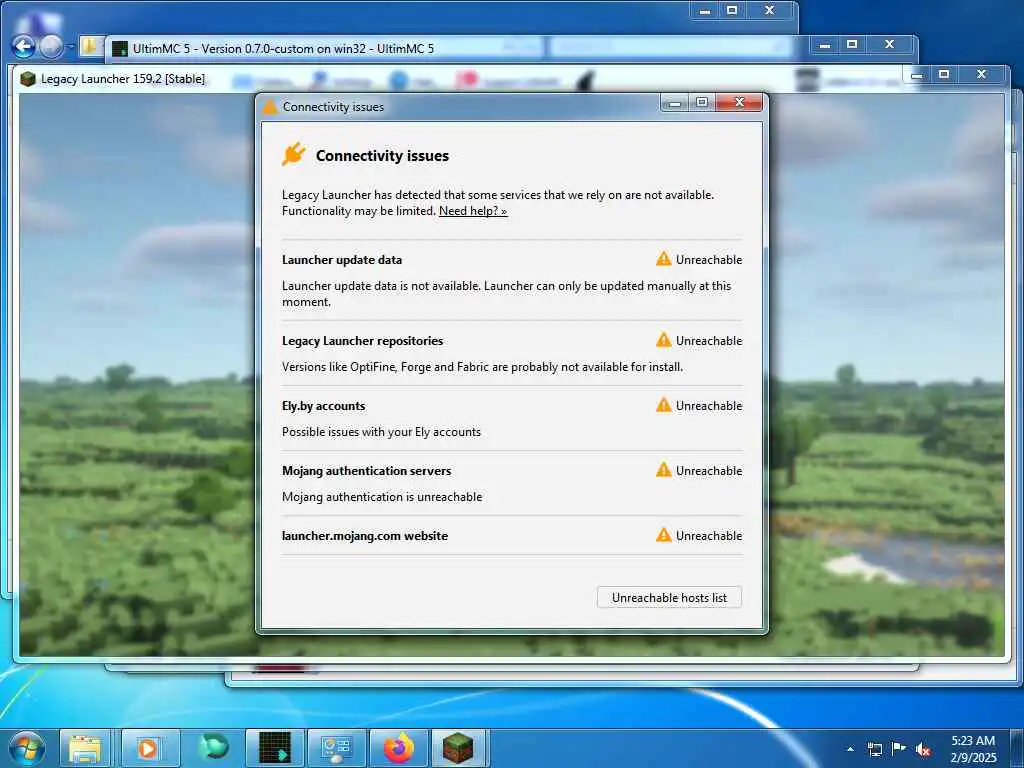Click folder icon in Explorer address bar
Image resolution: width=1024 pixels, height=768 pixels.
tap(89, 46)
